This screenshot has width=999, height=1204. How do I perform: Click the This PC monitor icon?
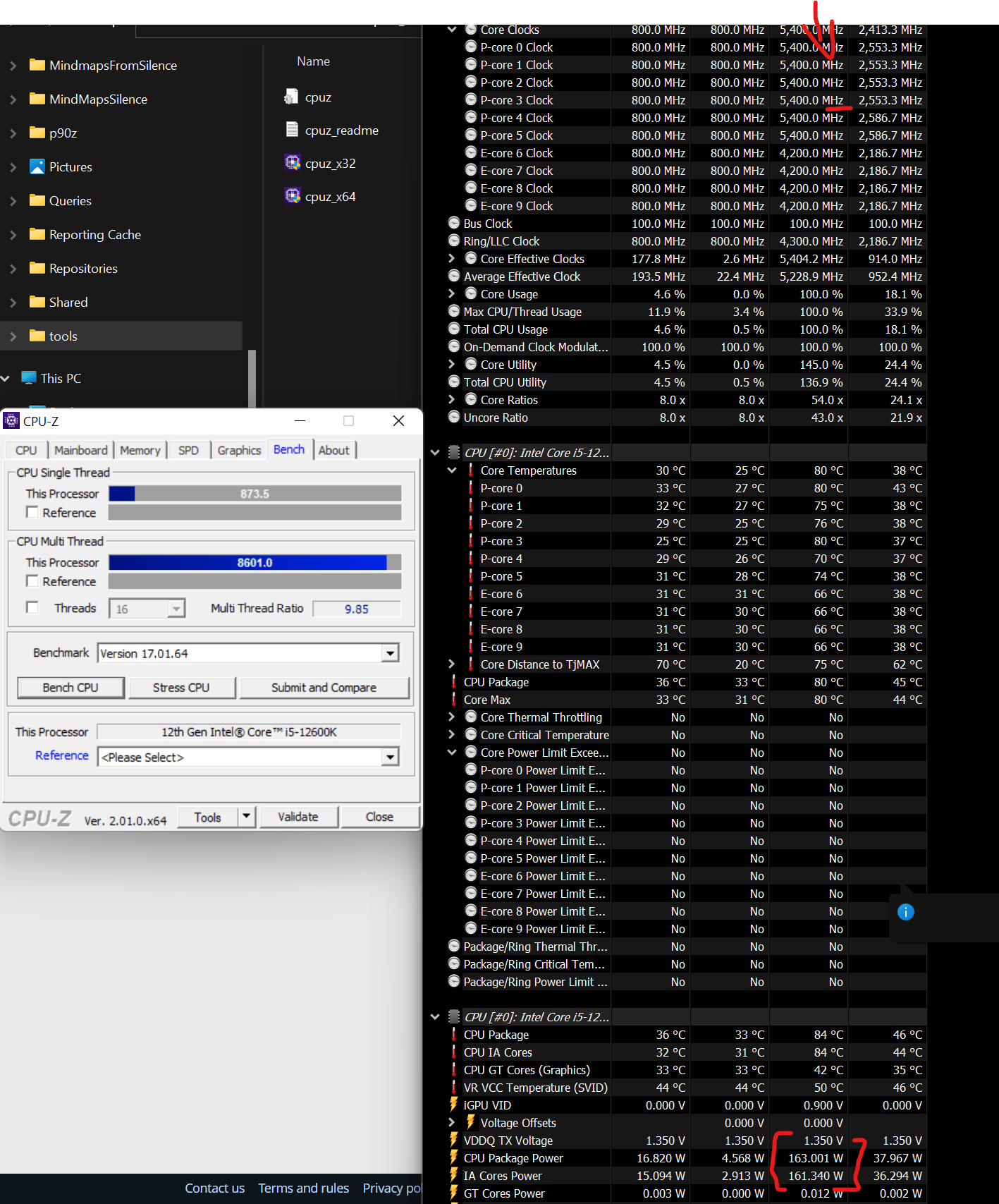tap(29, 377)
